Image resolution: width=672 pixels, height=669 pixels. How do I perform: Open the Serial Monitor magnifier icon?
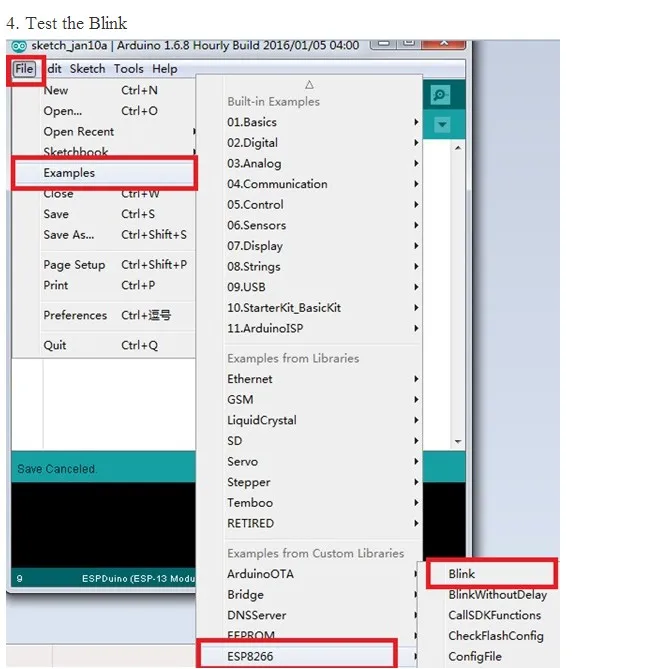click(440, 95)
